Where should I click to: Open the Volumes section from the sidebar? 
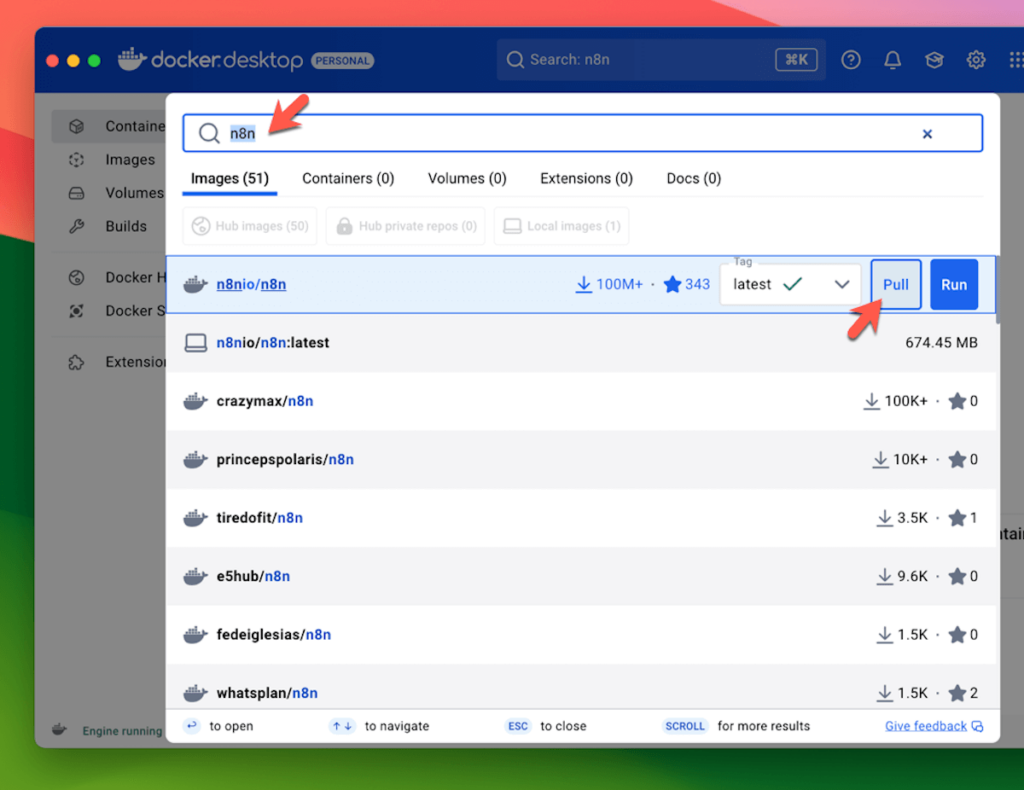(131, 192)
